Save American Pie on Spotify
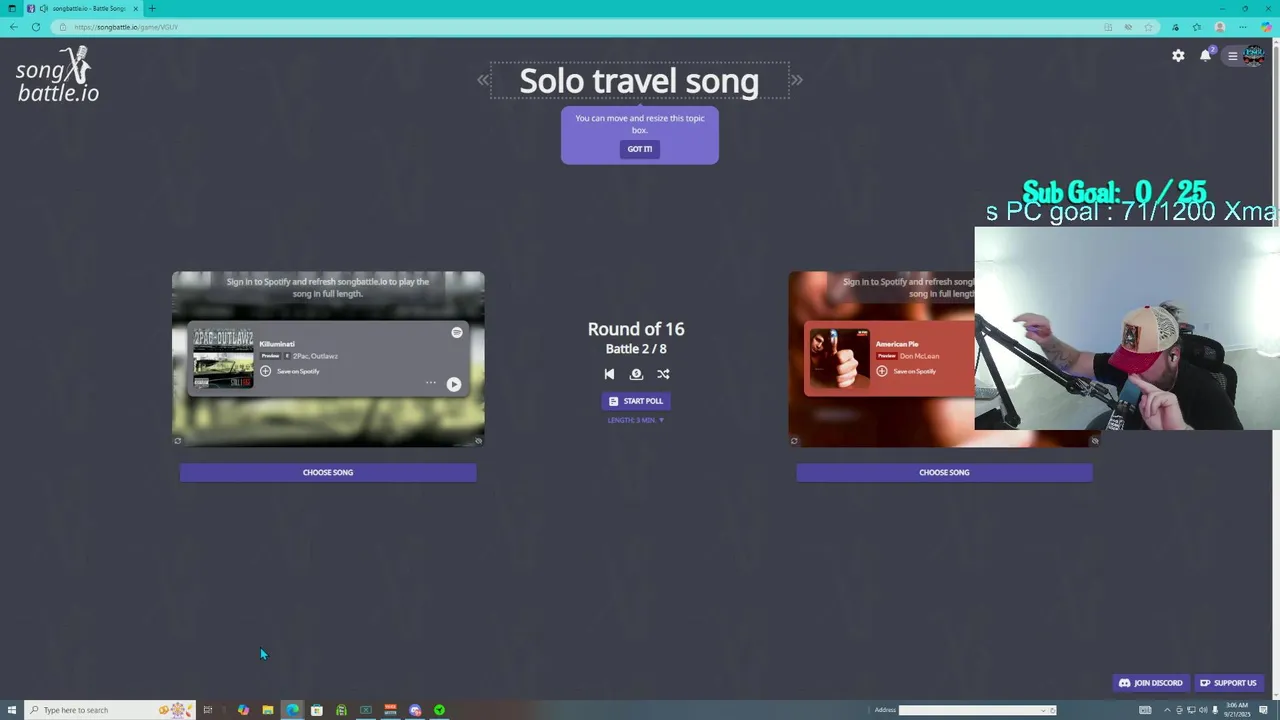Image resolution: width=1280 pixels, height=720 pixels. (906, 371)
